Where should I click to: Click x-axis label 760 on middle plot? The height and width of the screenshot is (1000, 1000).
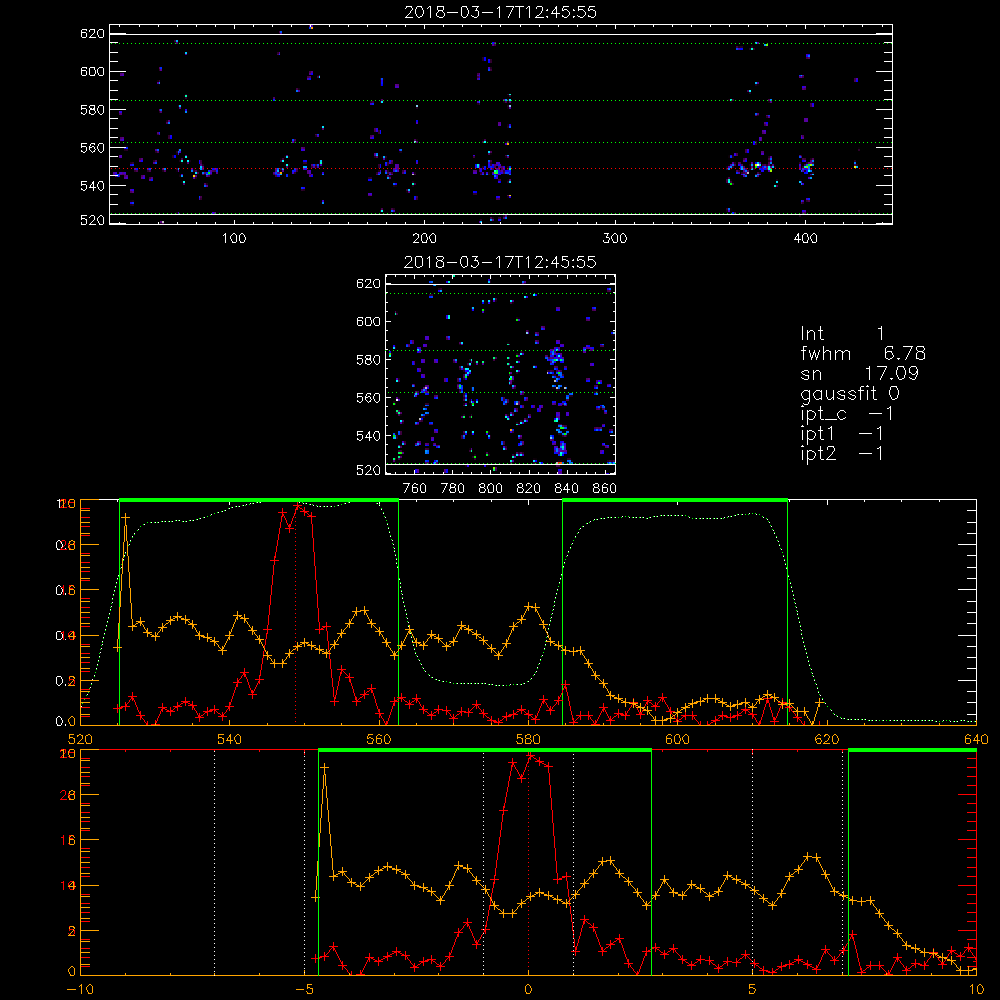click(415, 489)
